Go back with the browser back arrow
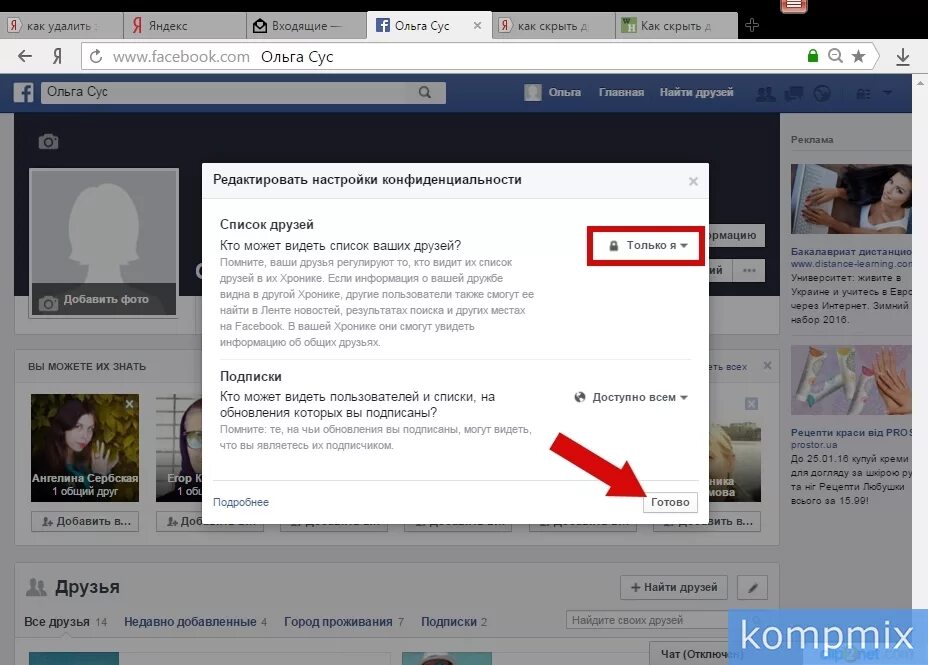Viewport: 928px width, 665px height. coord(25,56)
